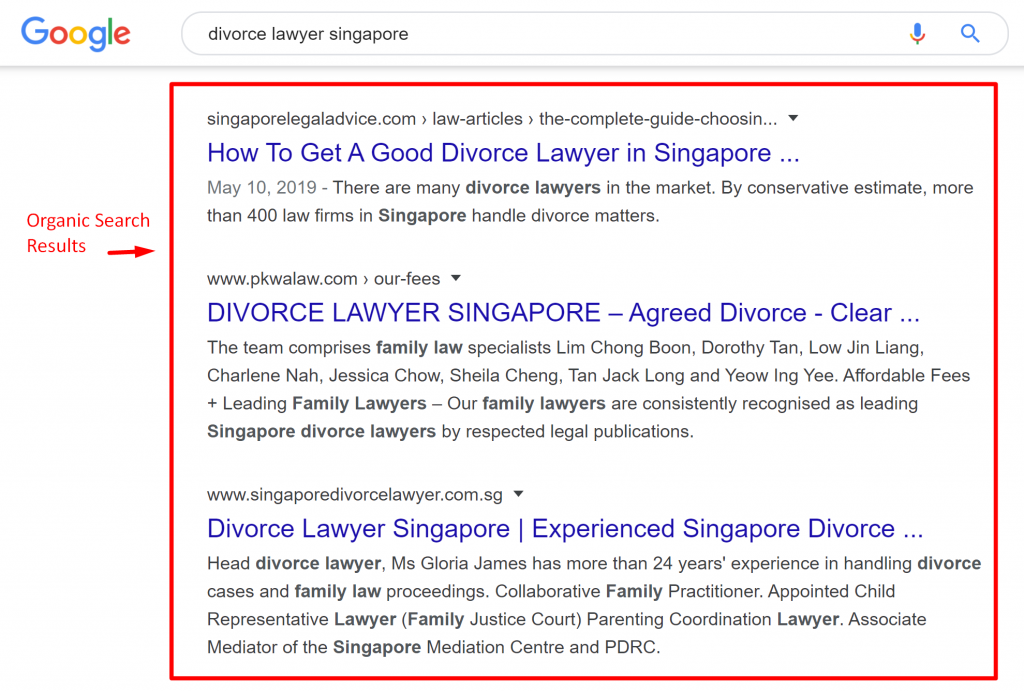Click the singaporelegaladvice.com law-articles breadcrumb URL

[492, 119]
